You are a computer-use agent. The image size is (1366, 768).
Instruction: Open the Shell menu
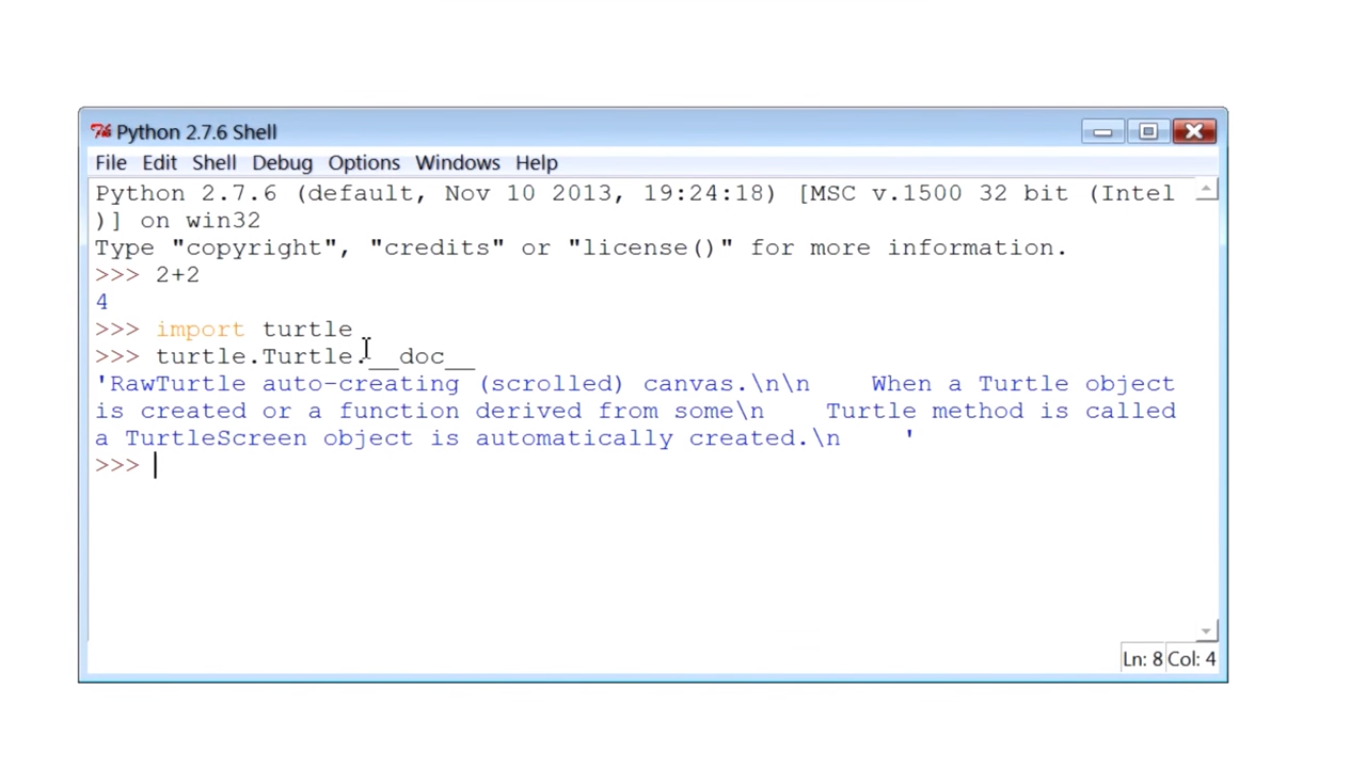[214, 163]
